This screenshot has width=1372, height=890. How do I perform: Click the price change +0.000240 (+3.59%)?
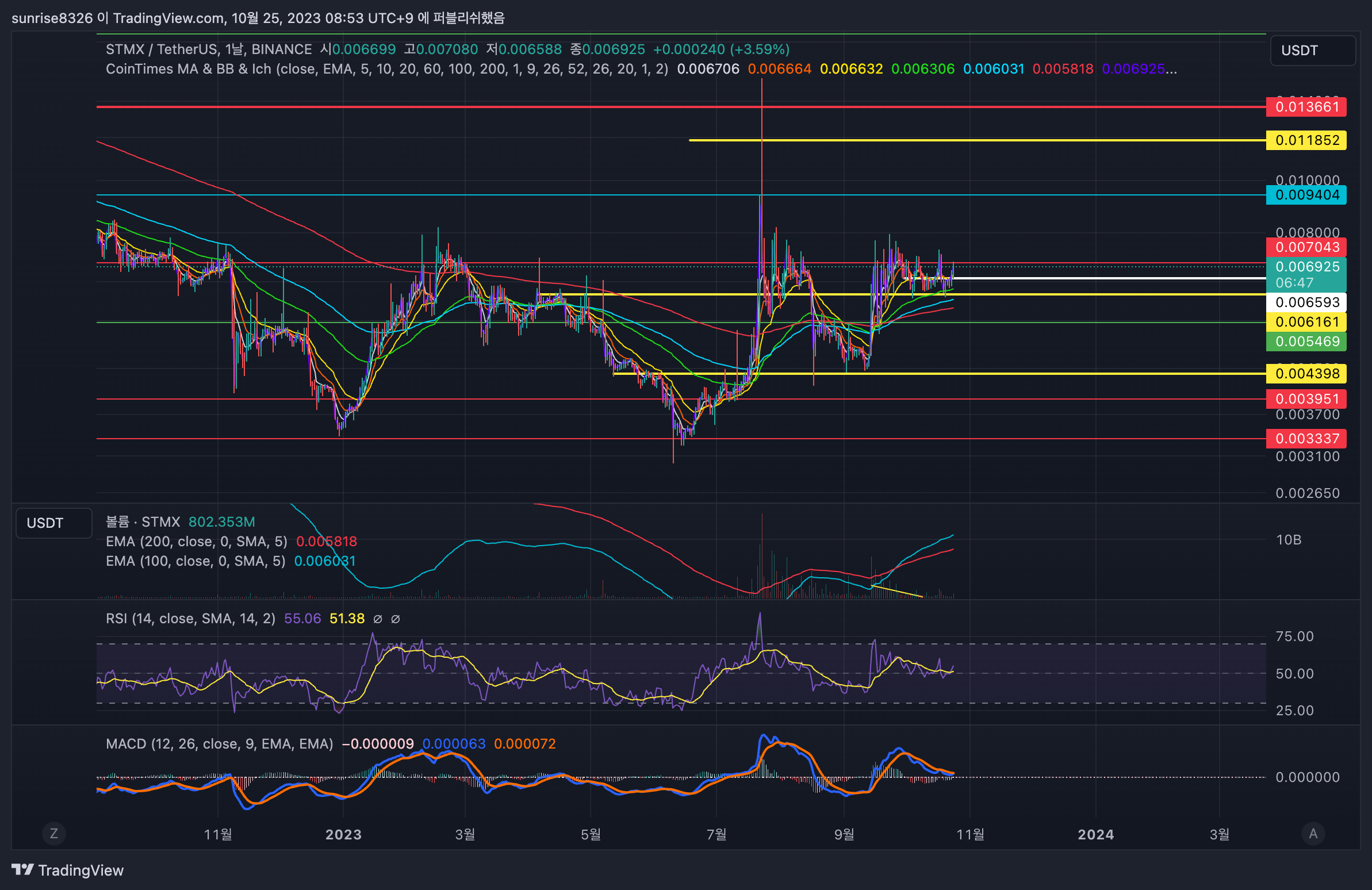(721, 49)
